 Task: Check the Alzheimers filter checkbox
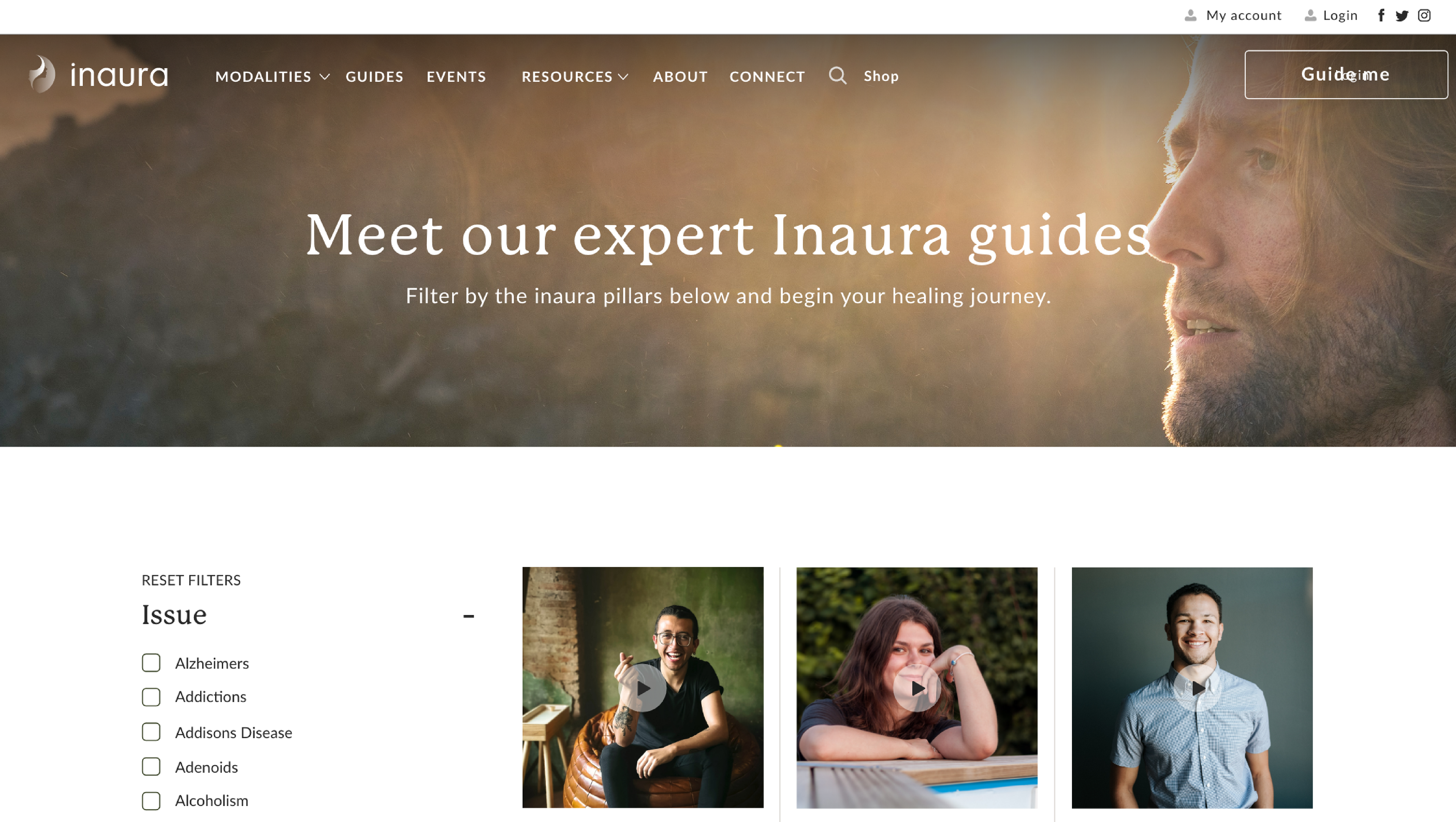coord(151,663)
